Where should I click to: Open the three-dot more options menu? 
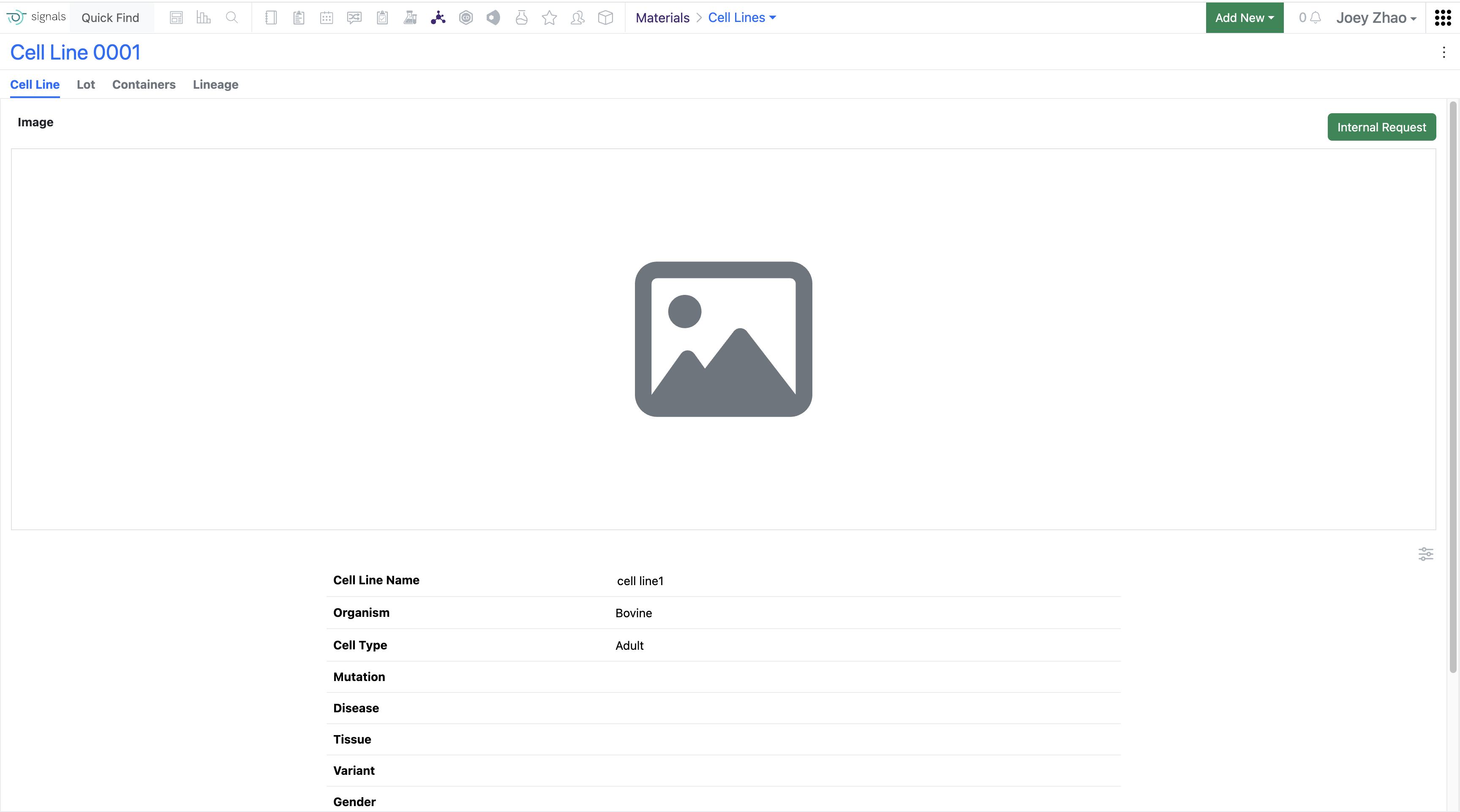click(x=1444, y=53)
